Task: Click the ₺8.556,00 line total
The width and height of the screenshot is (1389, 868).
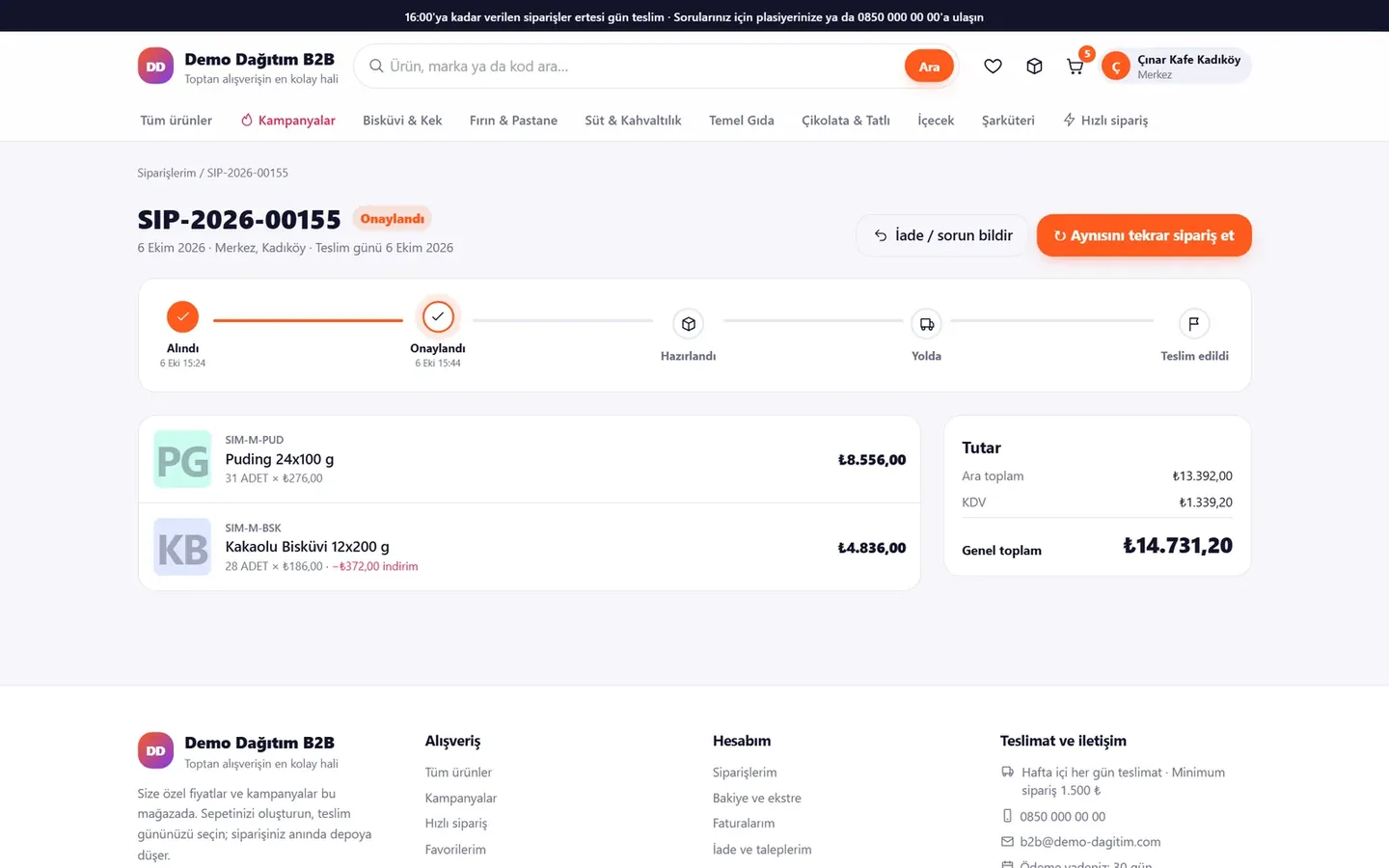Action: pyautogui.click(x=872, y=460)
